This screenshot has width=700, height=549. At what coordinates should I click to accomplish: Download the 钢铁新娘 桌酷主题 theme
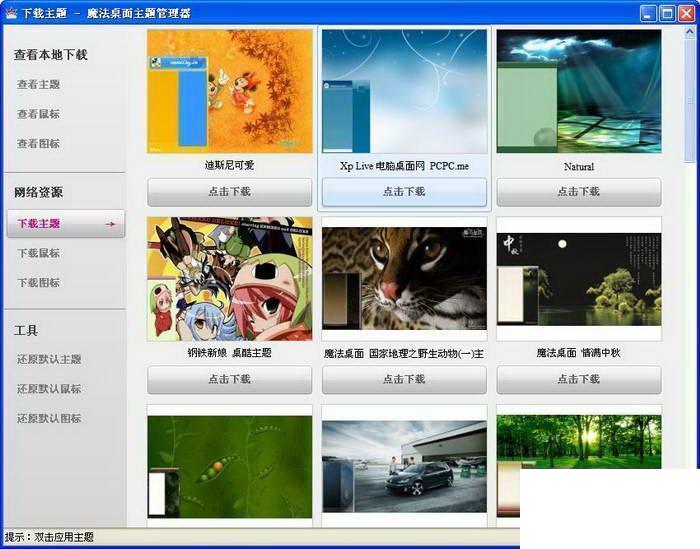[229, 379]
